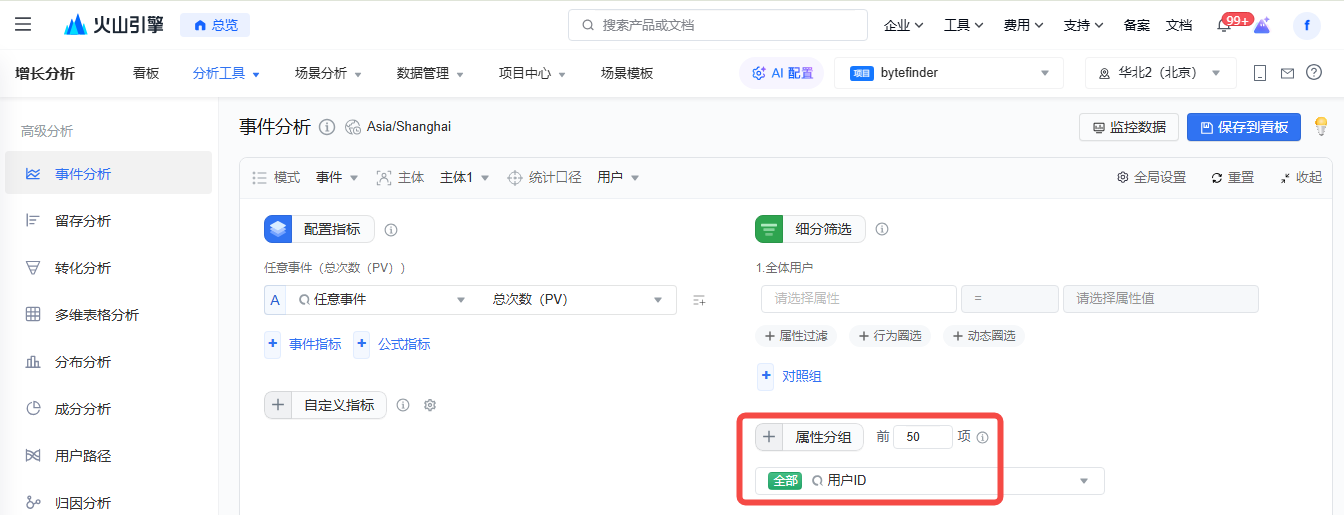Image resolution: width=1344 pixels, height=515 pixels.
Task: Click the lightbulb tips icon
Action: pyautogui.click(x=1321, y=127)
